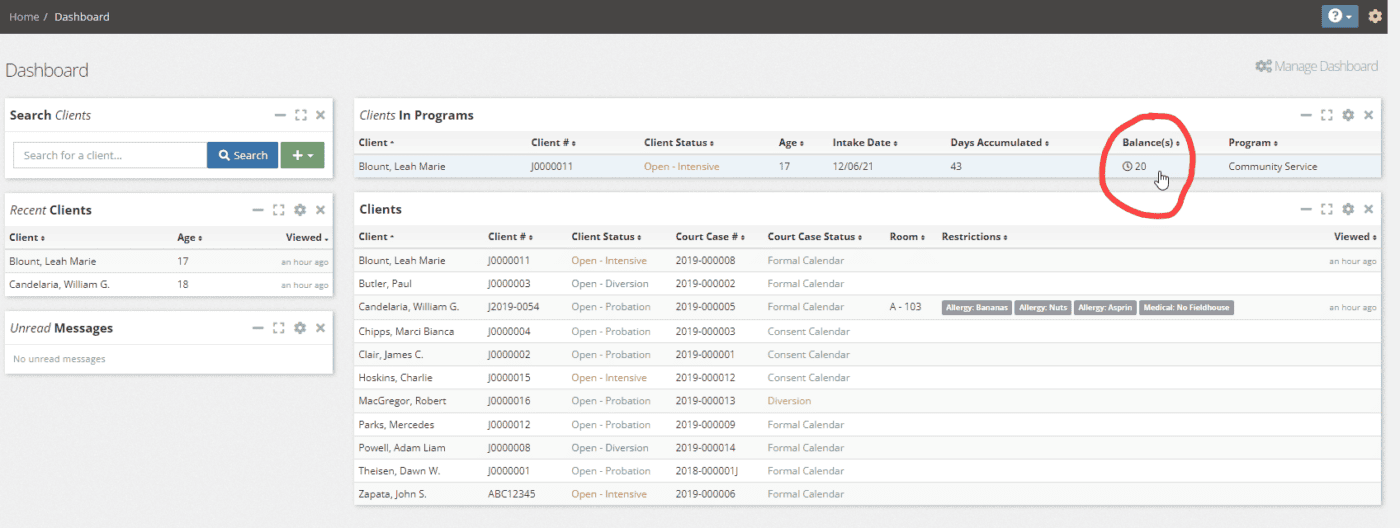Open Unread Messages panel settings gear
Screen dimensions: 1400x528
[x=300, y=328]
